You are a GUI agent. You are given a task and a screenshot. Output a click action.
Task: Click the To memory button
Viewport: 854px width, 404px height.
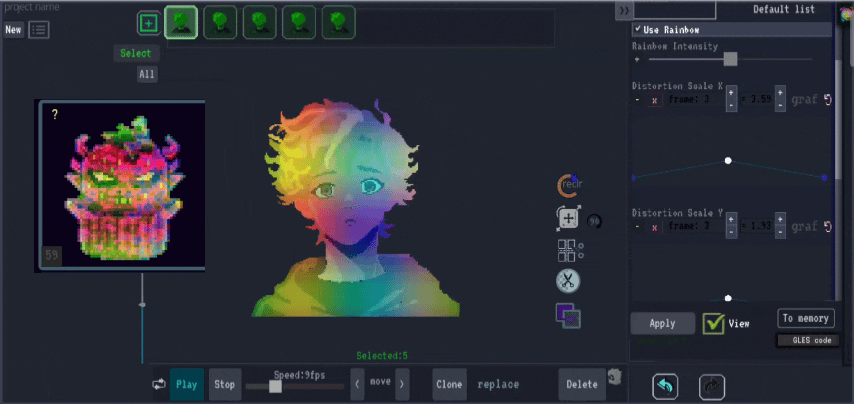point(806,319)
